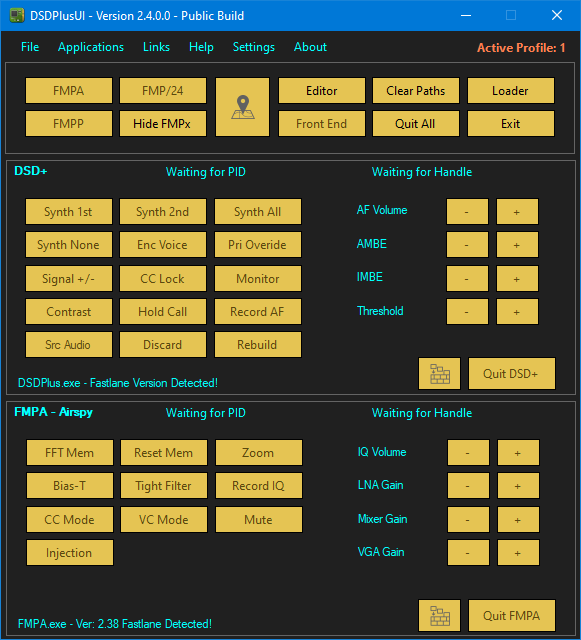Open the Help menu

[201, 47]
